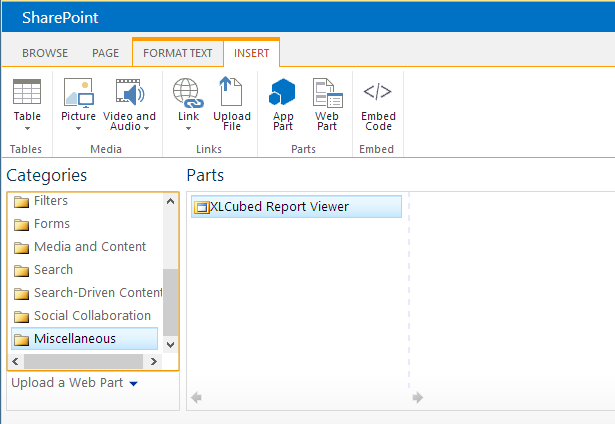The height and width of the screenshot is (424, 615).
Task: Click the Upload File icon
Action: click(231, 91)
